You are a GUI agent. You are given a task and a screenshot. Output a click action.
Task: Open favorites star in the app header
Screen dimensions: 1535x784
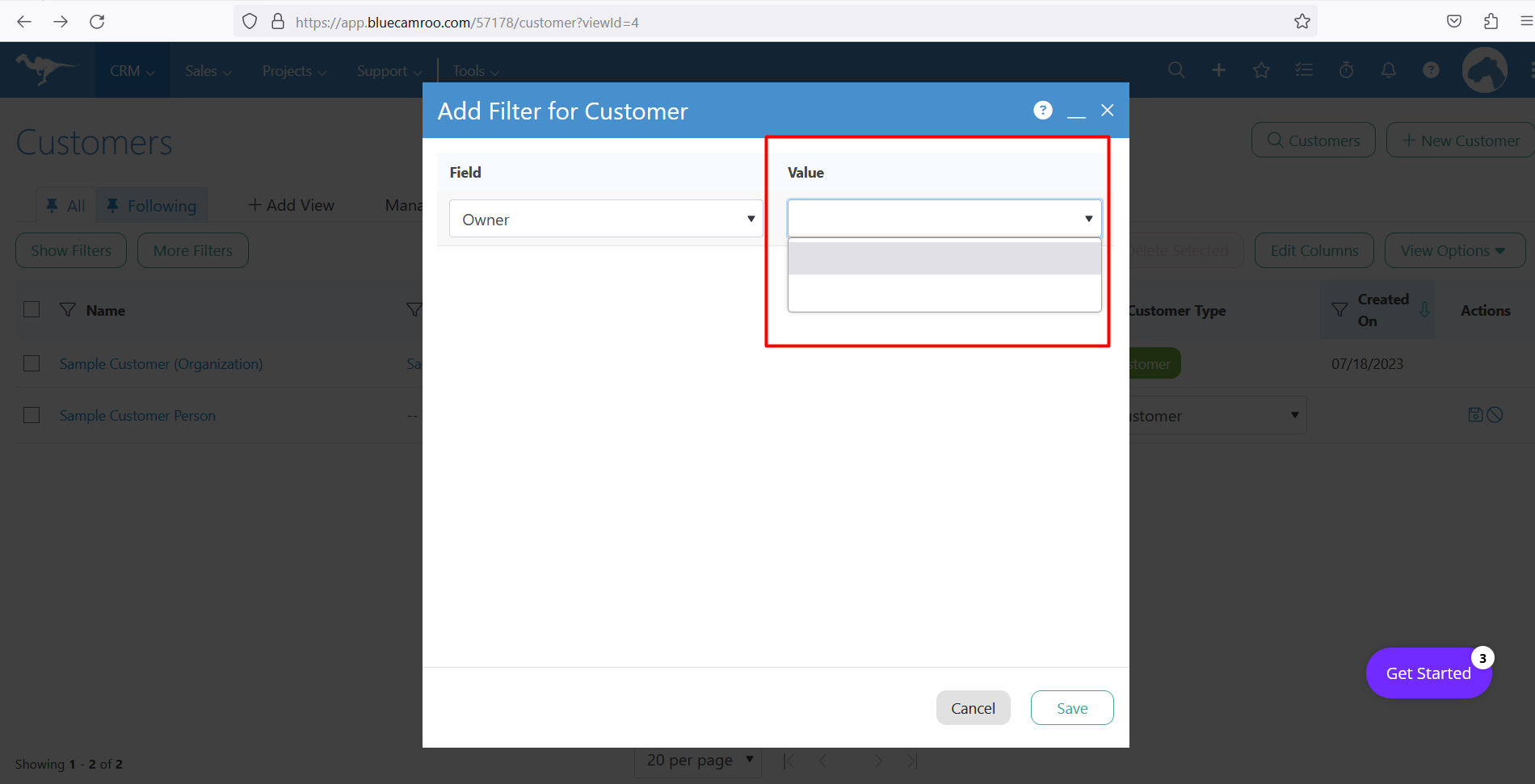(1261, 70)
